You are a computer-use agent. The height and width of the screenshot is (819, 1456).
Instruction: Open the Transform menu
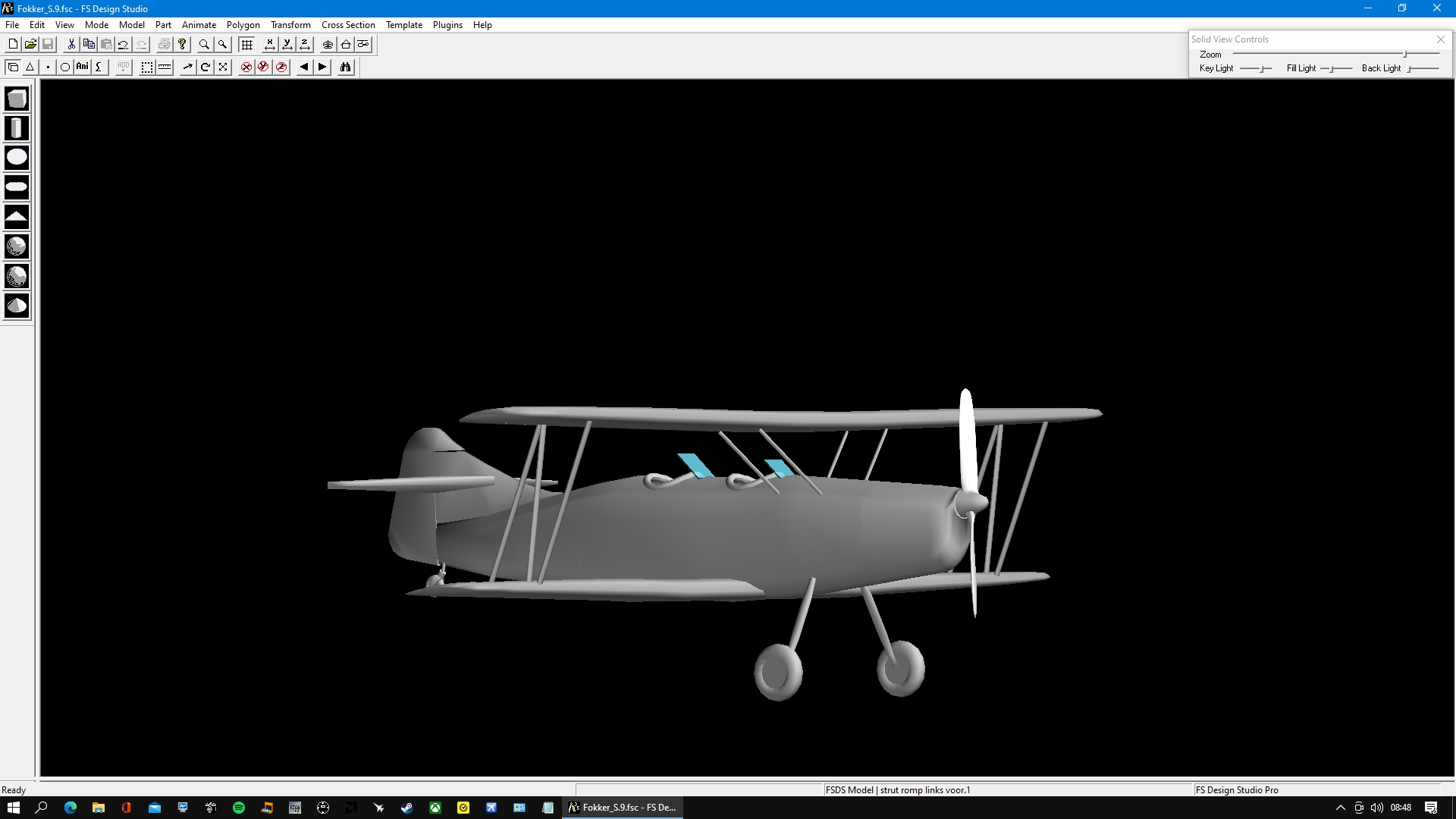(290, 25)
